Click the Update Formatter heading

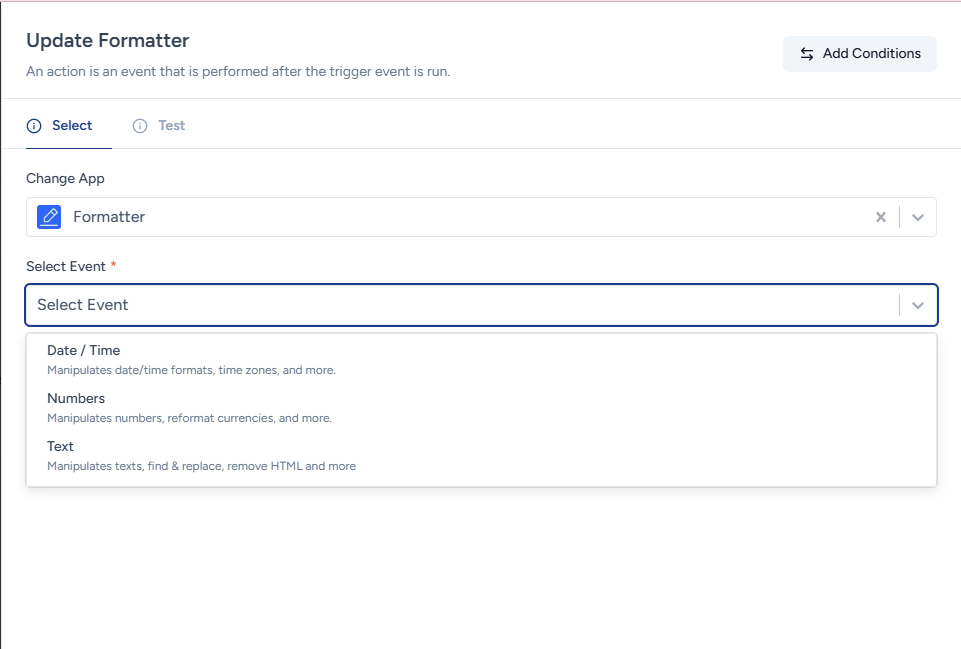click(x=107, y=41)
